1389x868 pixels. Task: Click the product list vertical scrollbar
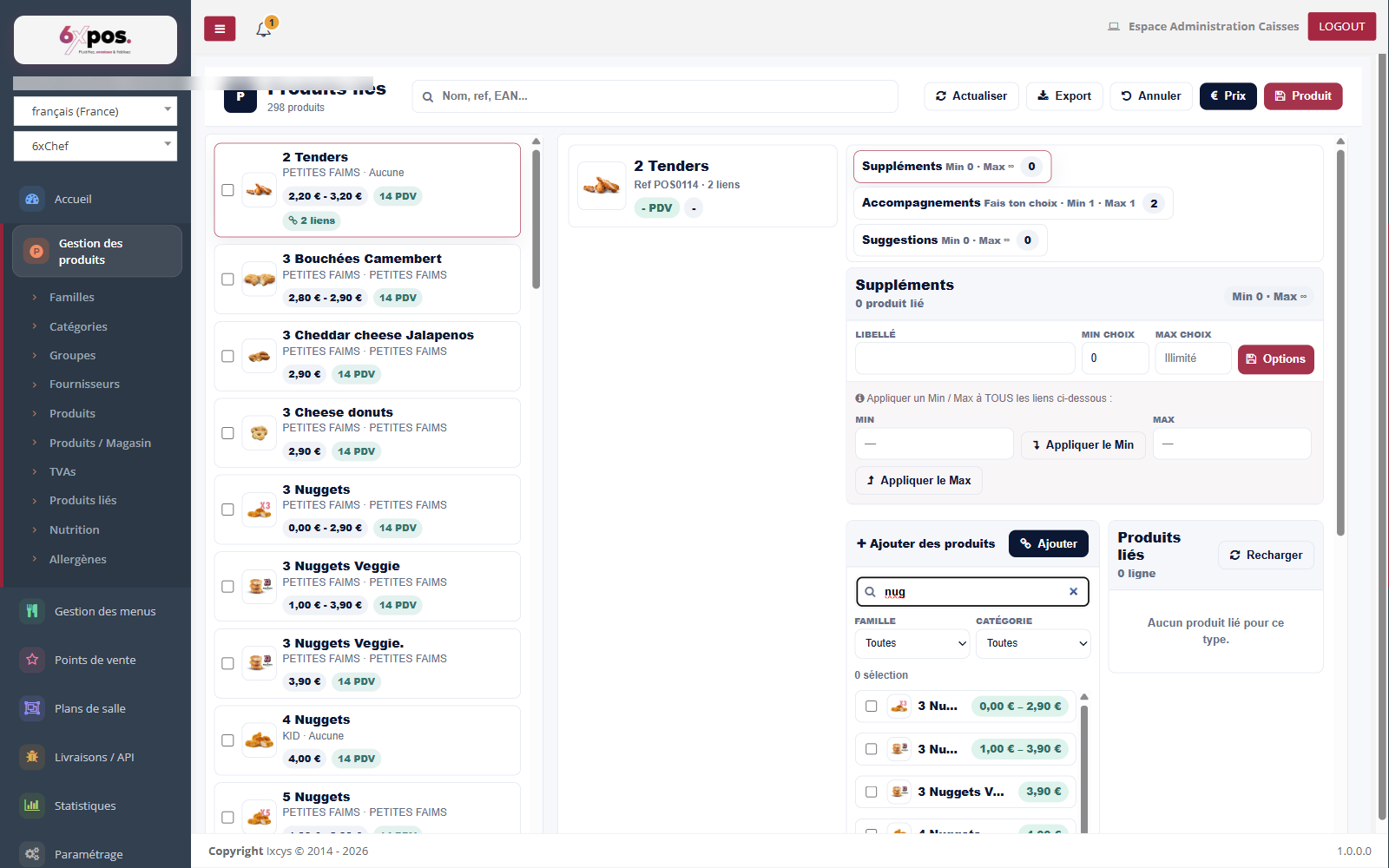pyautogui.click(x=536, y=220)
